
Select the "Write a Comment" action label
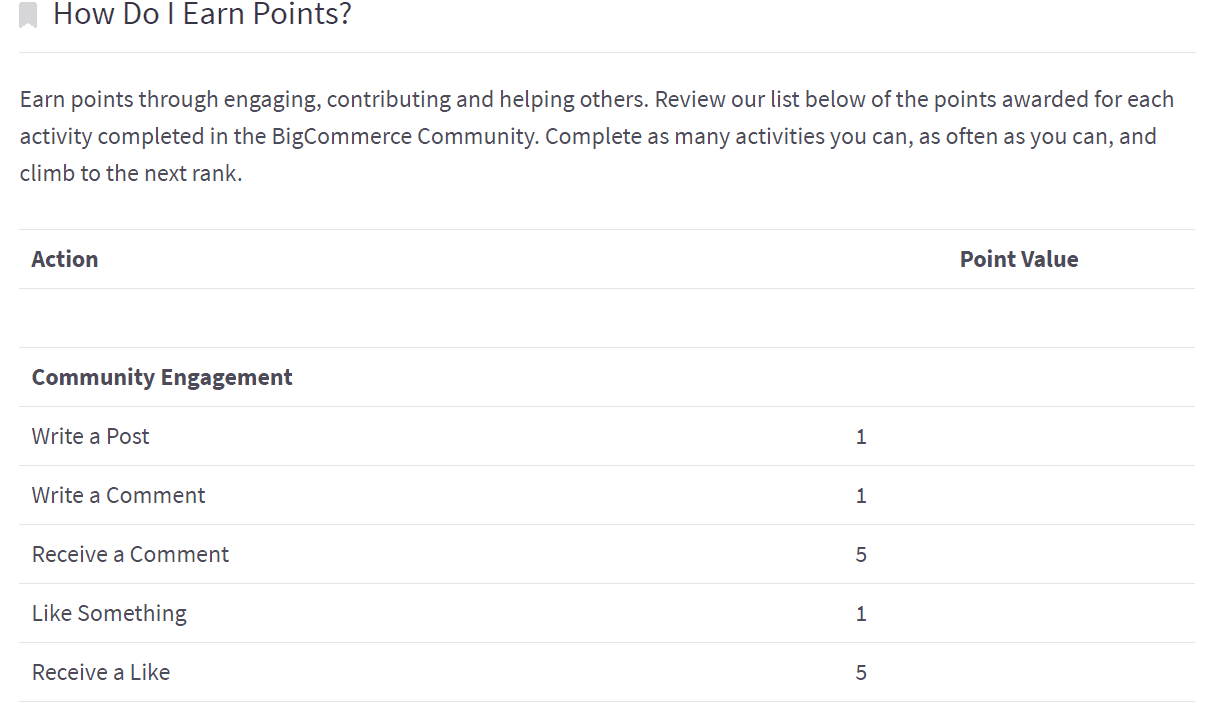pyautogui.click(x=119, y=495)
